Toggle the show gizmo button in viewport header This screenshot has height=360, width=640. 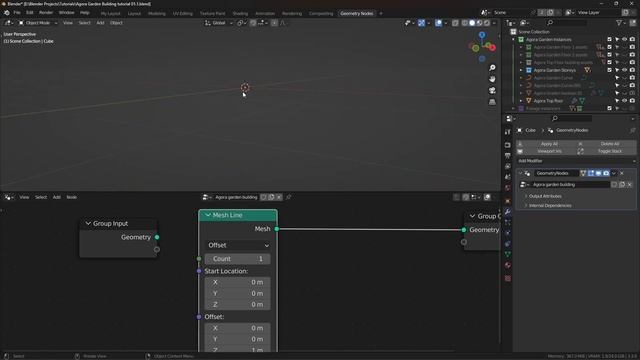coord(421,23)
